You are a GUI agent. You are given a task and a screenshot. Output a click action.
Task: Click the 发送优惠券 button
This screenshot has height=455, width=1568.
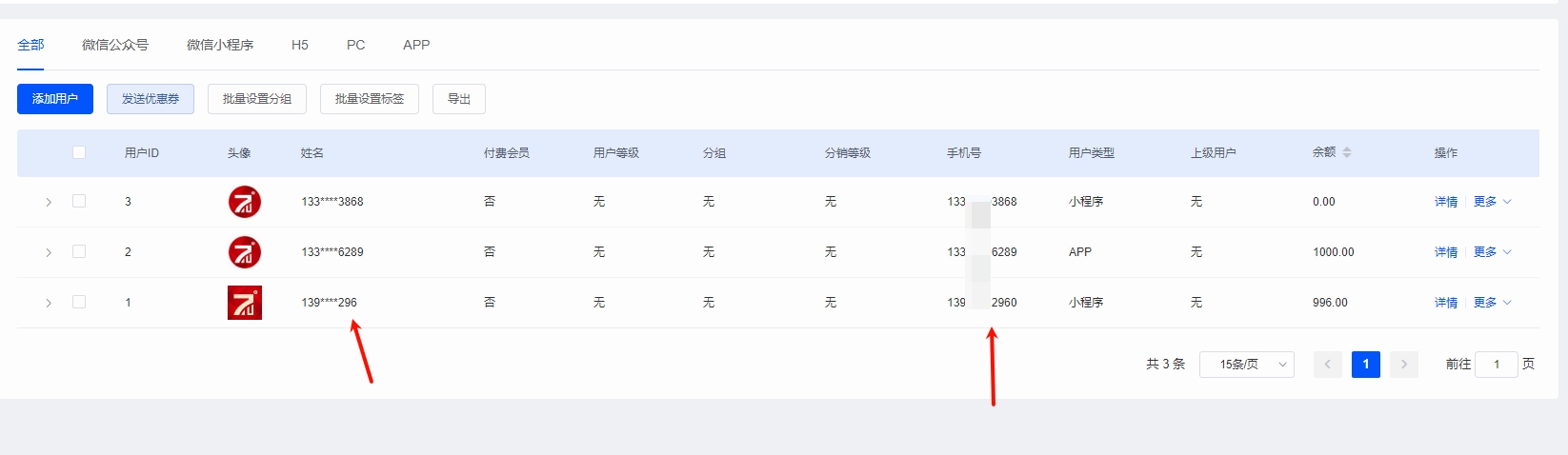point(151,99)
